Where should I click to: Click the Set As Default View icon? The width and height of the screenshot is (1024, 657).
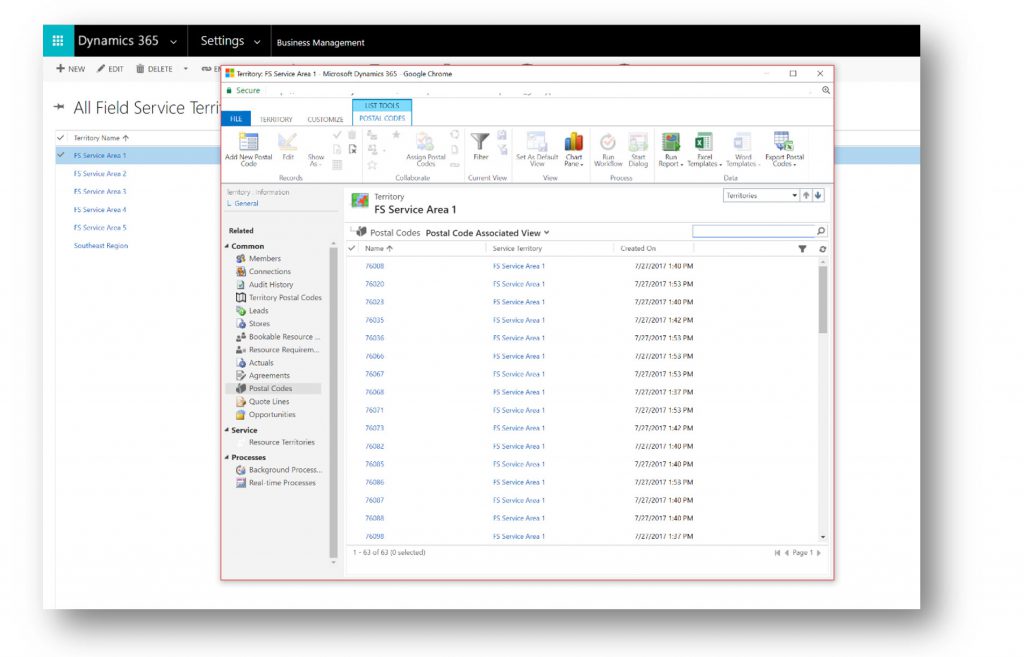coord(537,150)
